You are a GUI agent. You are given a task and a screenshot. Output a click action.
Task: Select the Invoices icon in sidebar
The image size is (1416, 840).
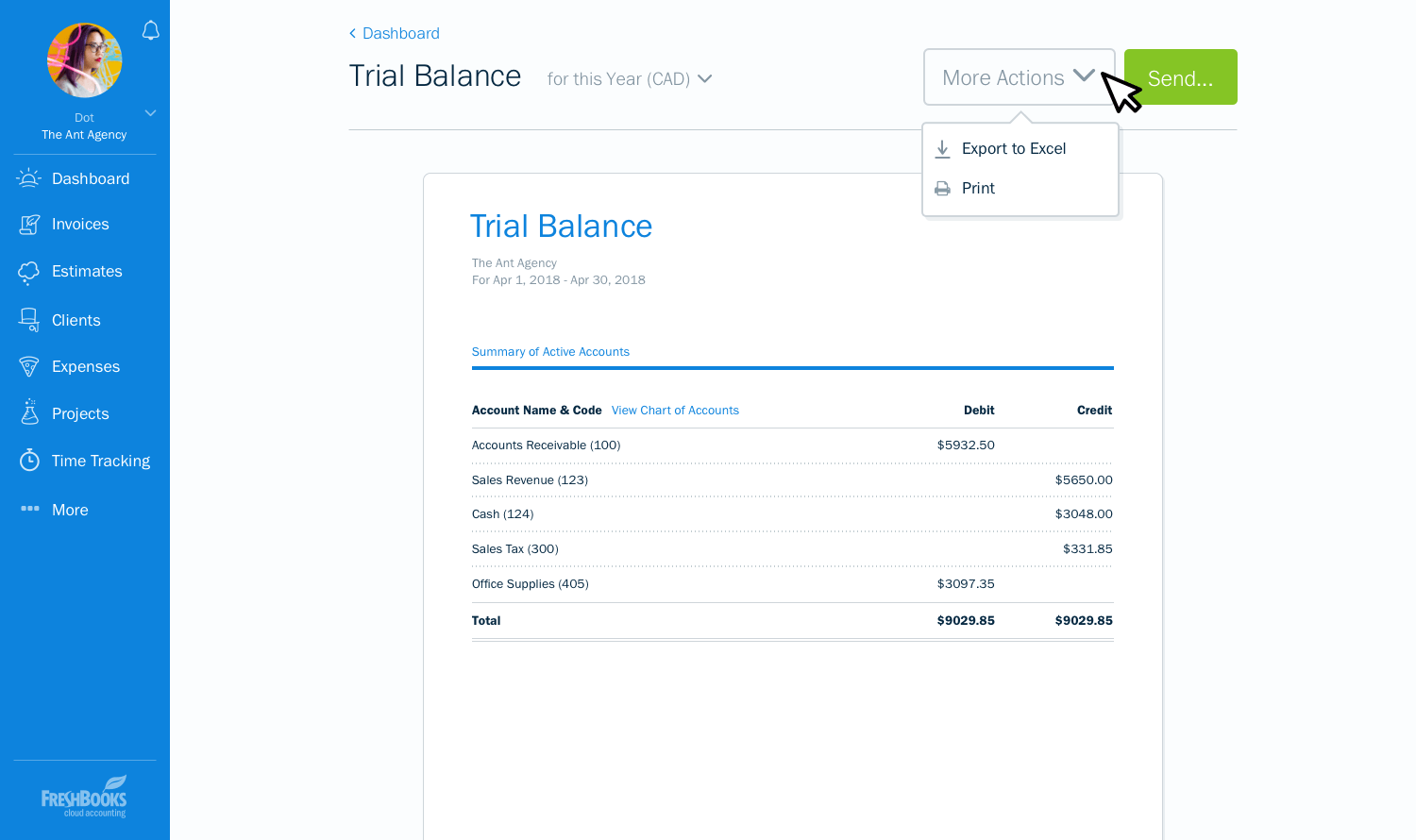pyautogui.click(x=29, y=225)
